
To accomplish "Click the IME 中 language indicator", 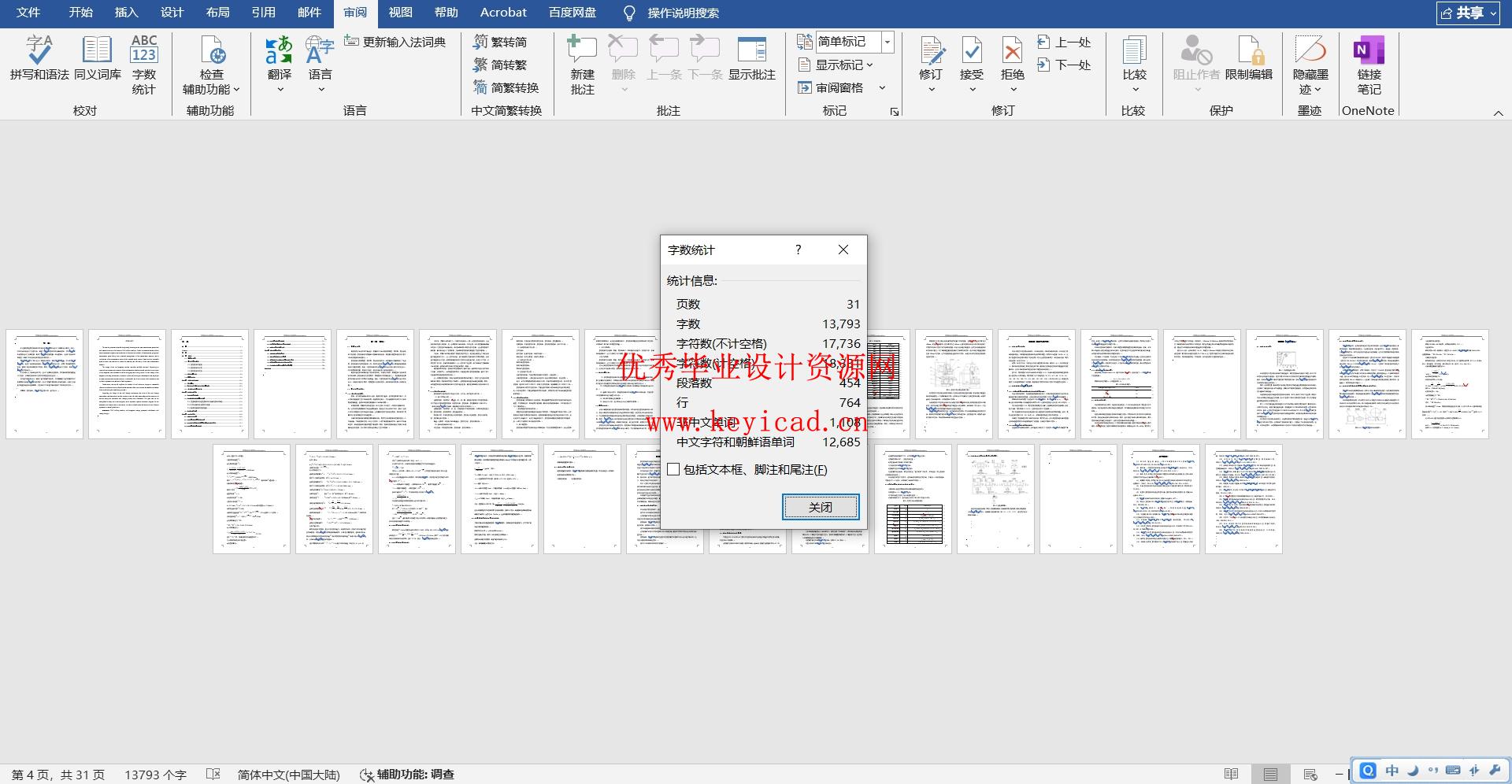I will tap(1392, 771).
